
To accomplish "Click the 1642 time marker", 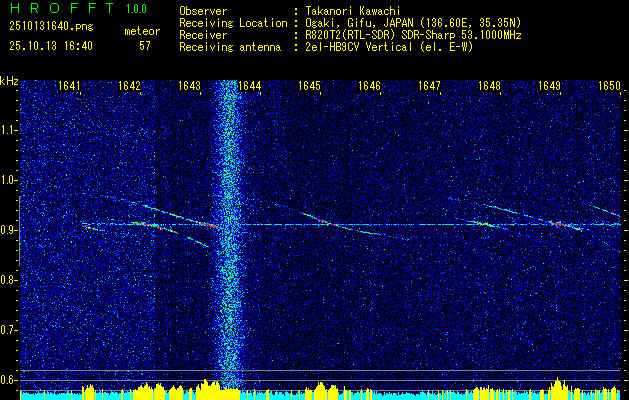I will (130, 85).
